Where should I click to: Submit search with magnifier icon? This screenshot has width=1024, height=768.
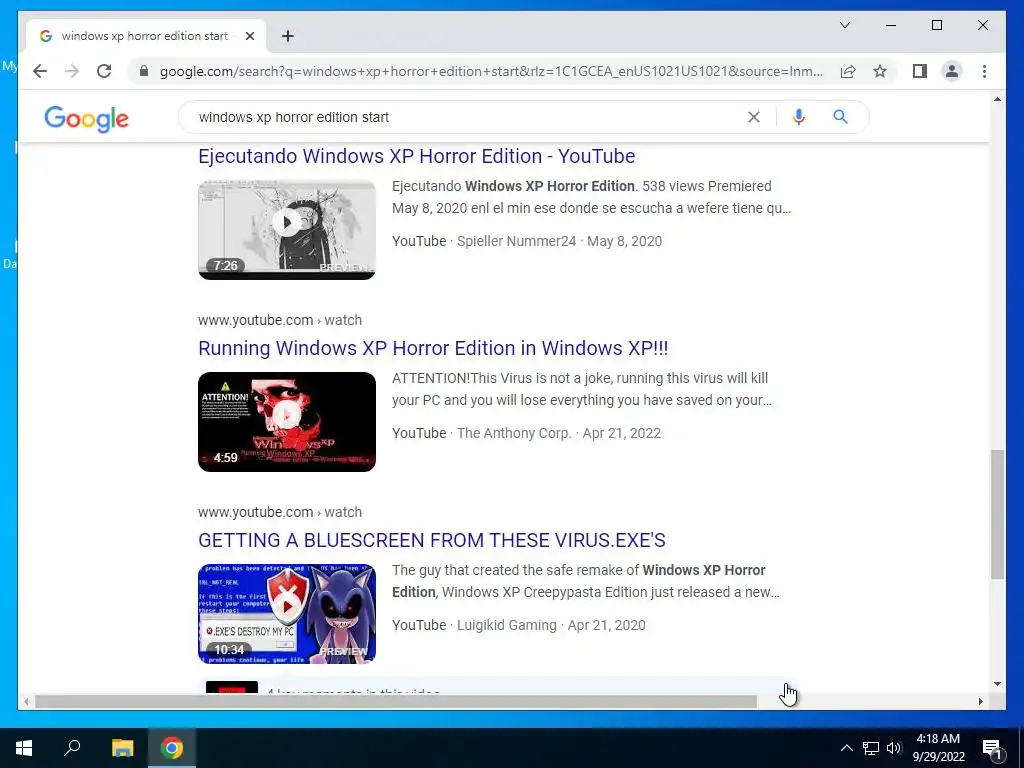840,117
